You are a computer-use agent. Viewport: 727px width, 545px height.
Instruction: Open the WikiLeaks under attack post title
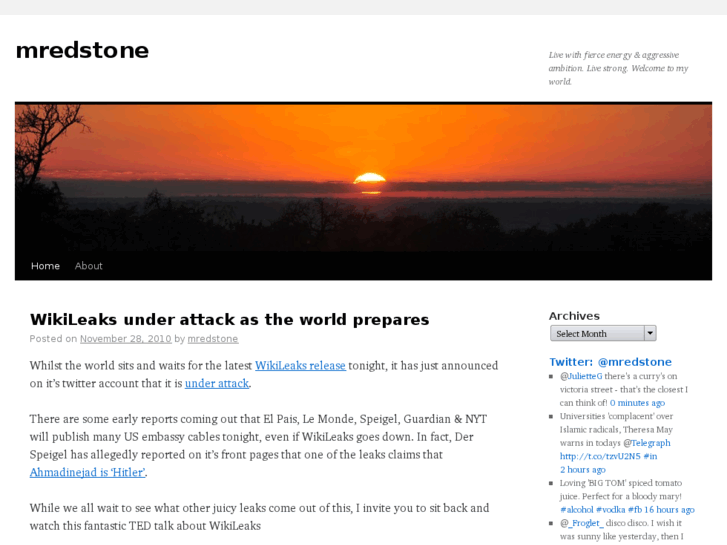230,320
